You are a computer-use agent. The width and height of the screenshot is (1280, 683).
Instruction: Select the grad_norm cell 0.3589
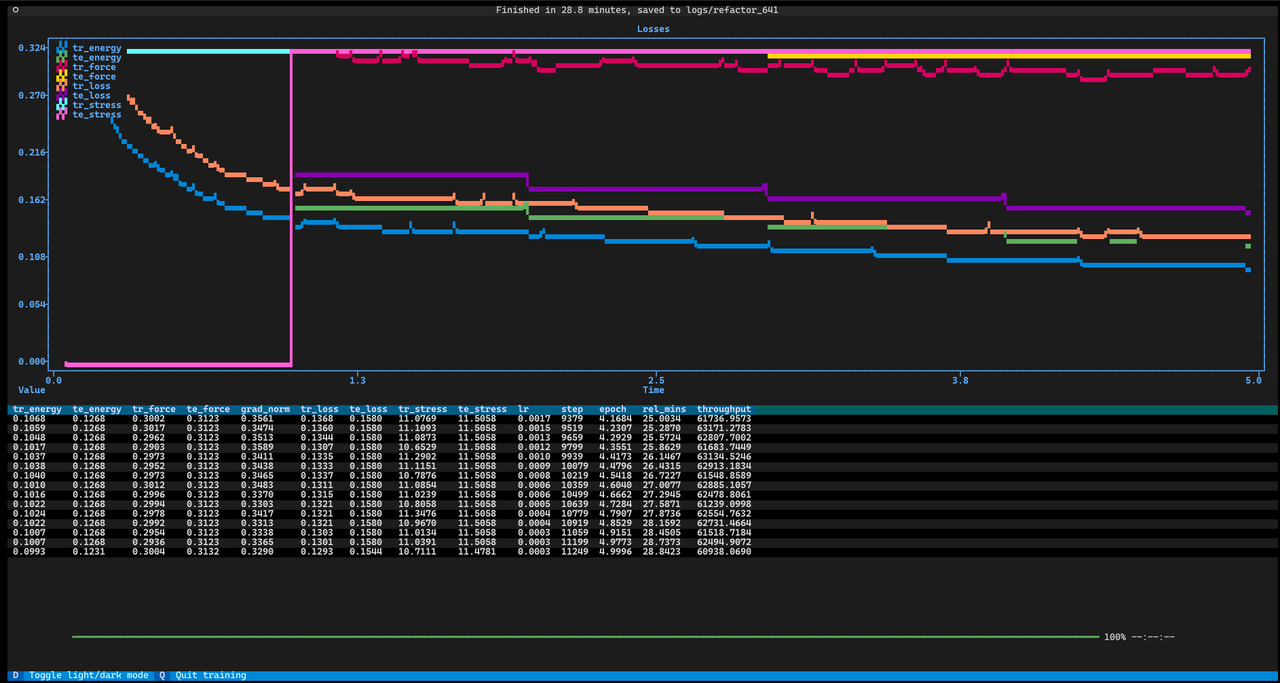(256, 447)
